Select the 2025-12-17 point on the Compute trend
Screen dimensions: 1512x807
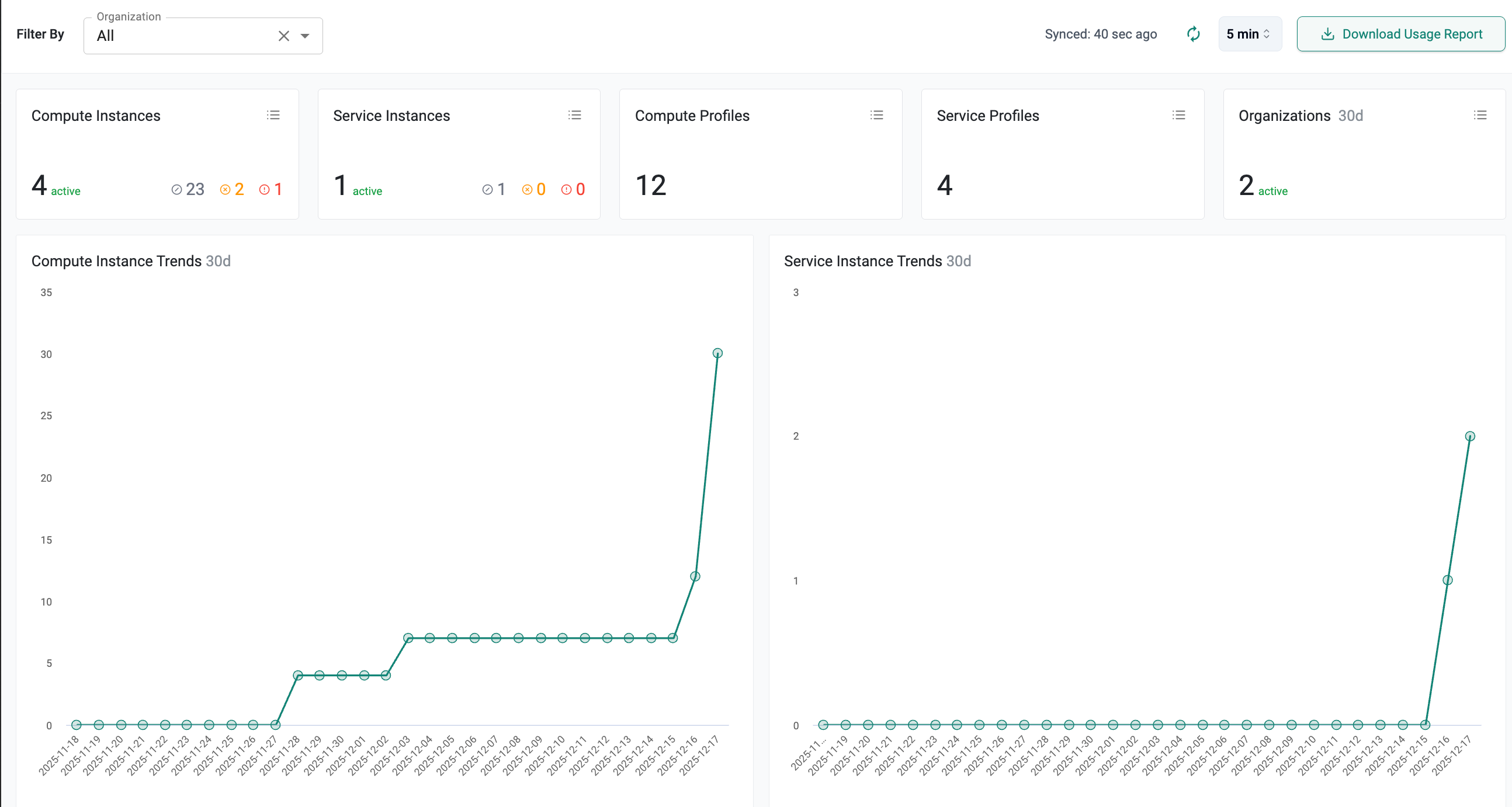[x=717, y=353]
